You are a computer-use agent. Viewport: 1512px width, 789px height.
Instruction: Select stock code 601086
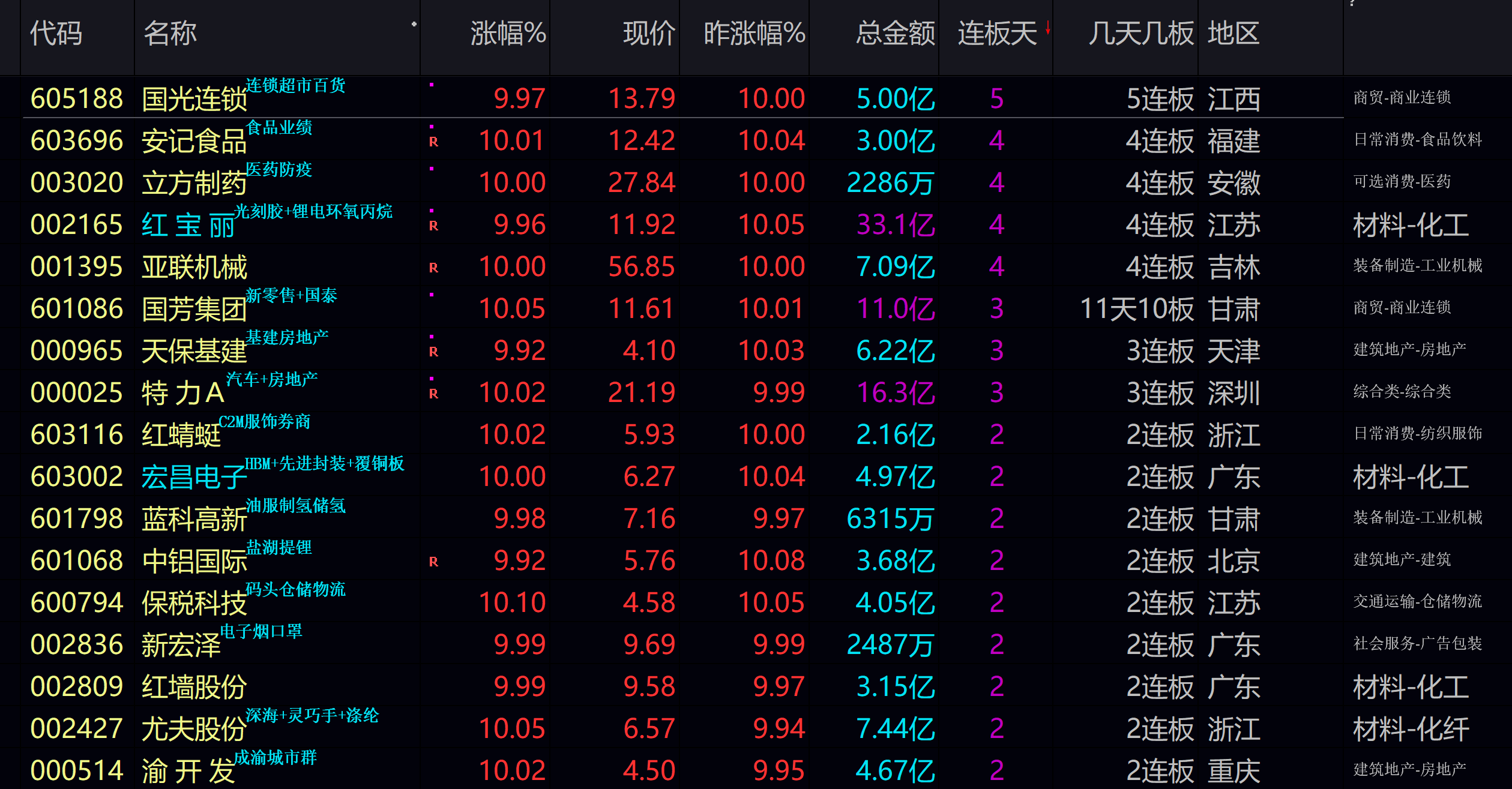[x=77, y=308]
